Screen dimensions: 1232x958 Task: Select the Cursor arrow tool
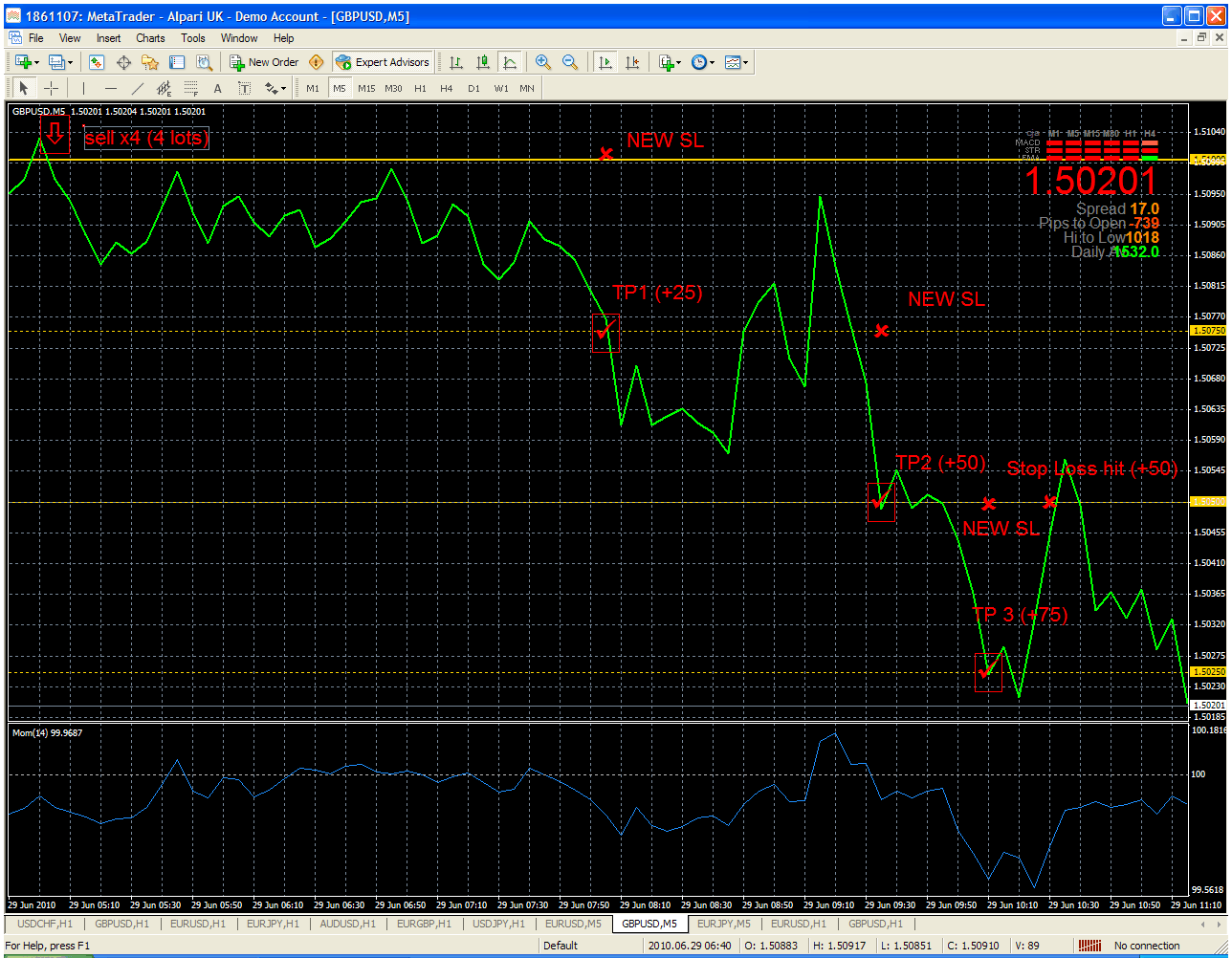(x=24, y=88)
